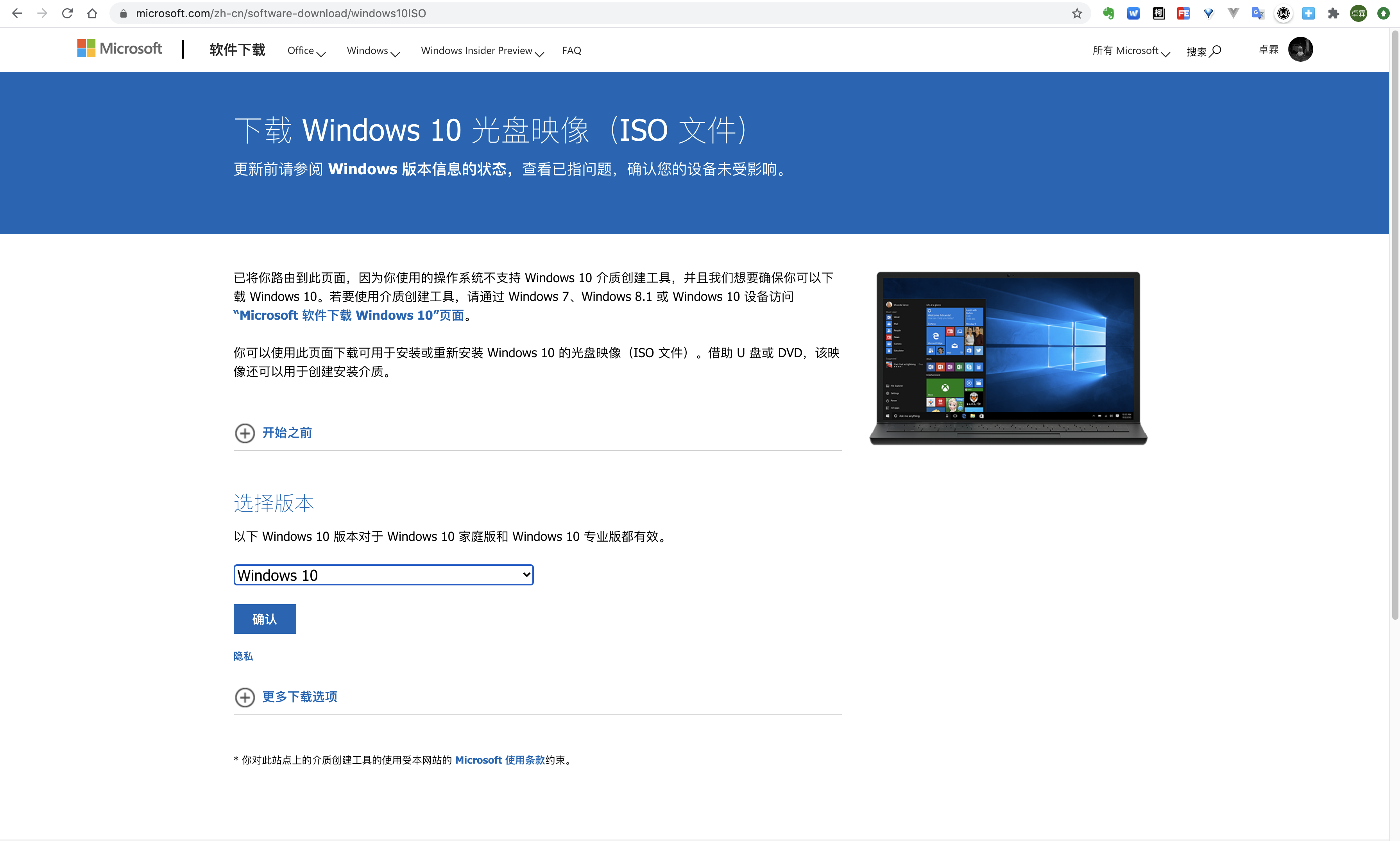Go to the FAQ page
This screenshot has width=1400, height=841.
(571, 50)
